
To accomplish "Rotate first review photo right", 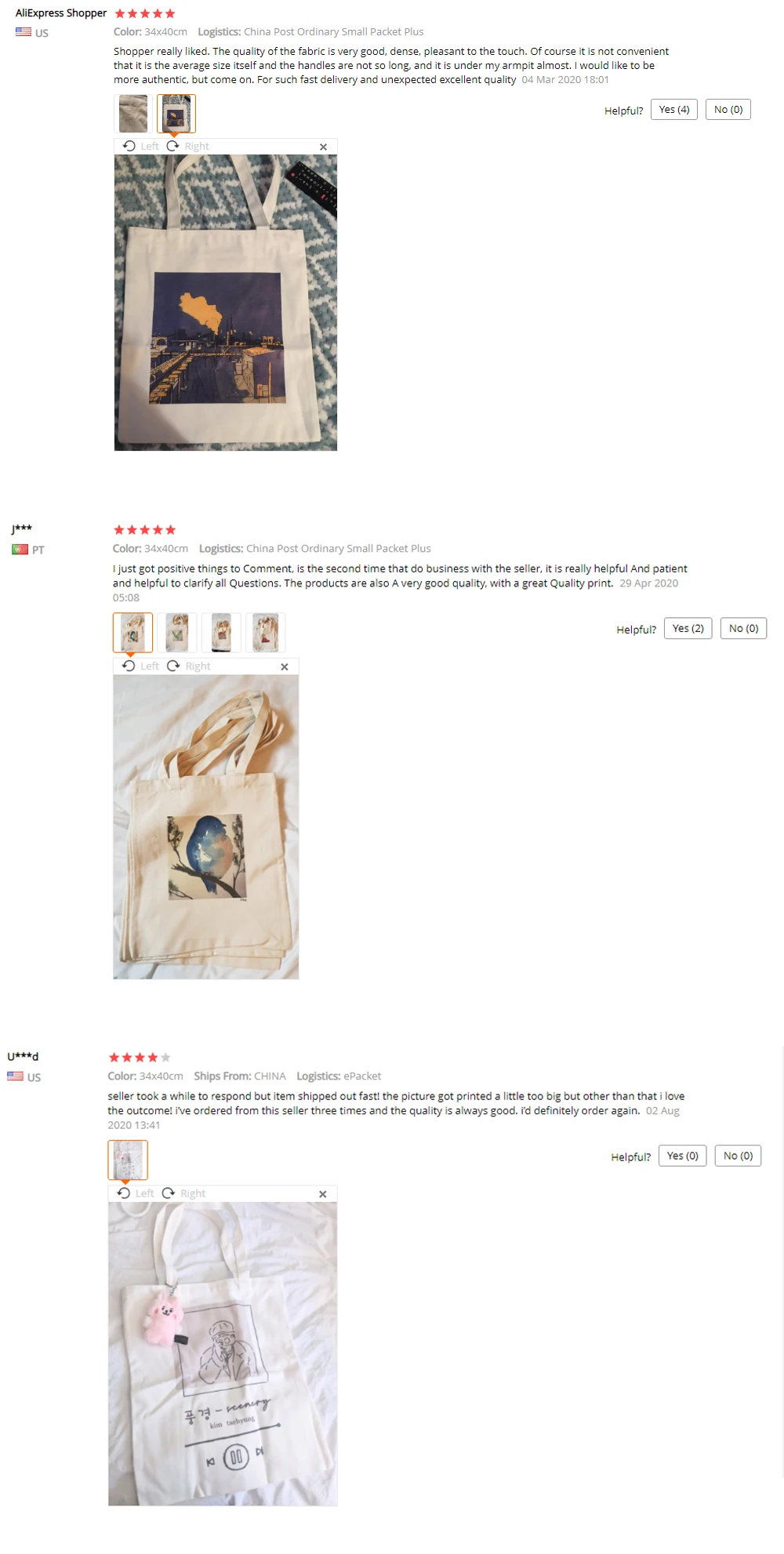I will click(188, 147).
